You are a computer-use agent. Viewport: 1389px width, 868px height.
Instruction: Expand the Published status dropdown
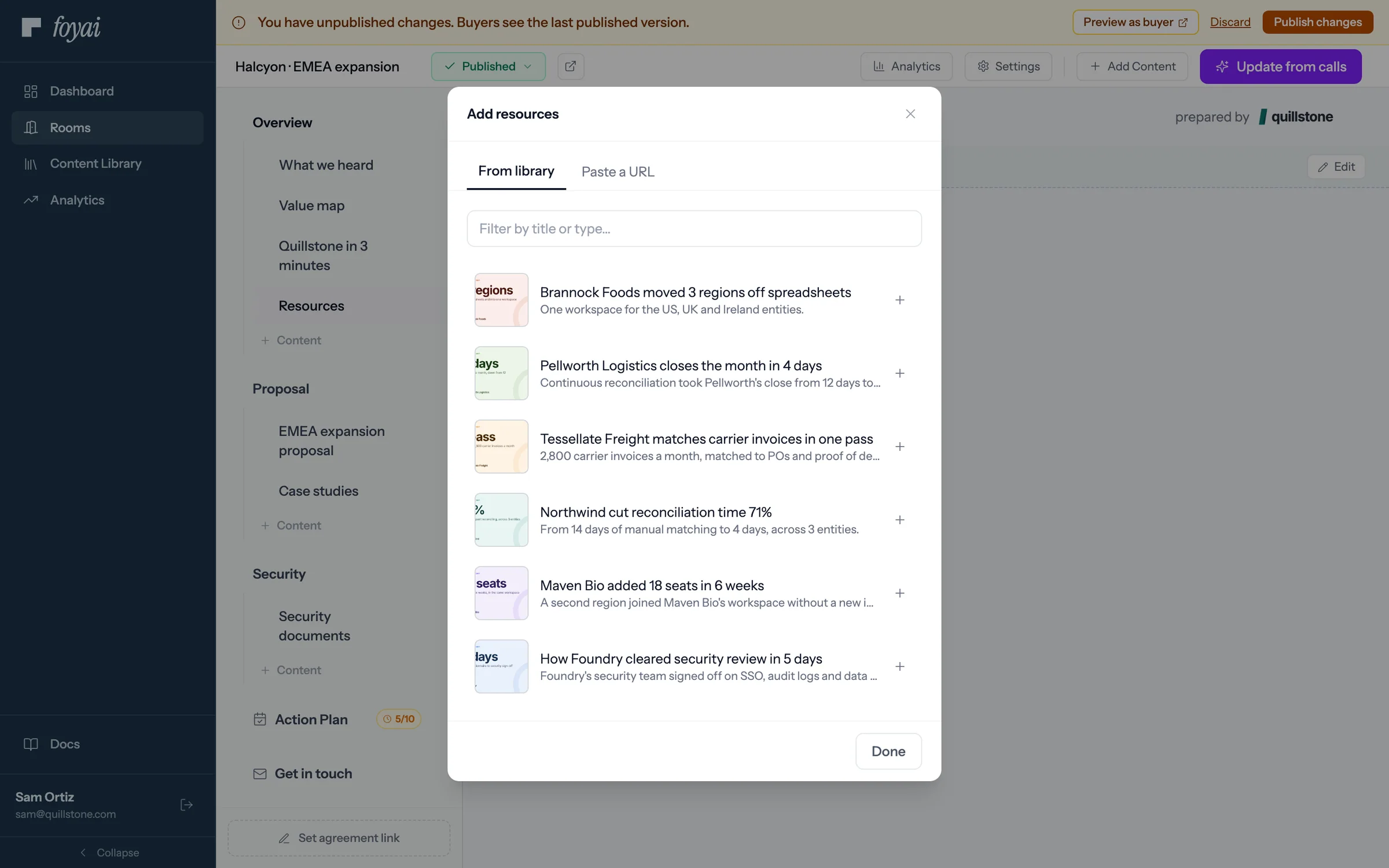click(488, 66)
